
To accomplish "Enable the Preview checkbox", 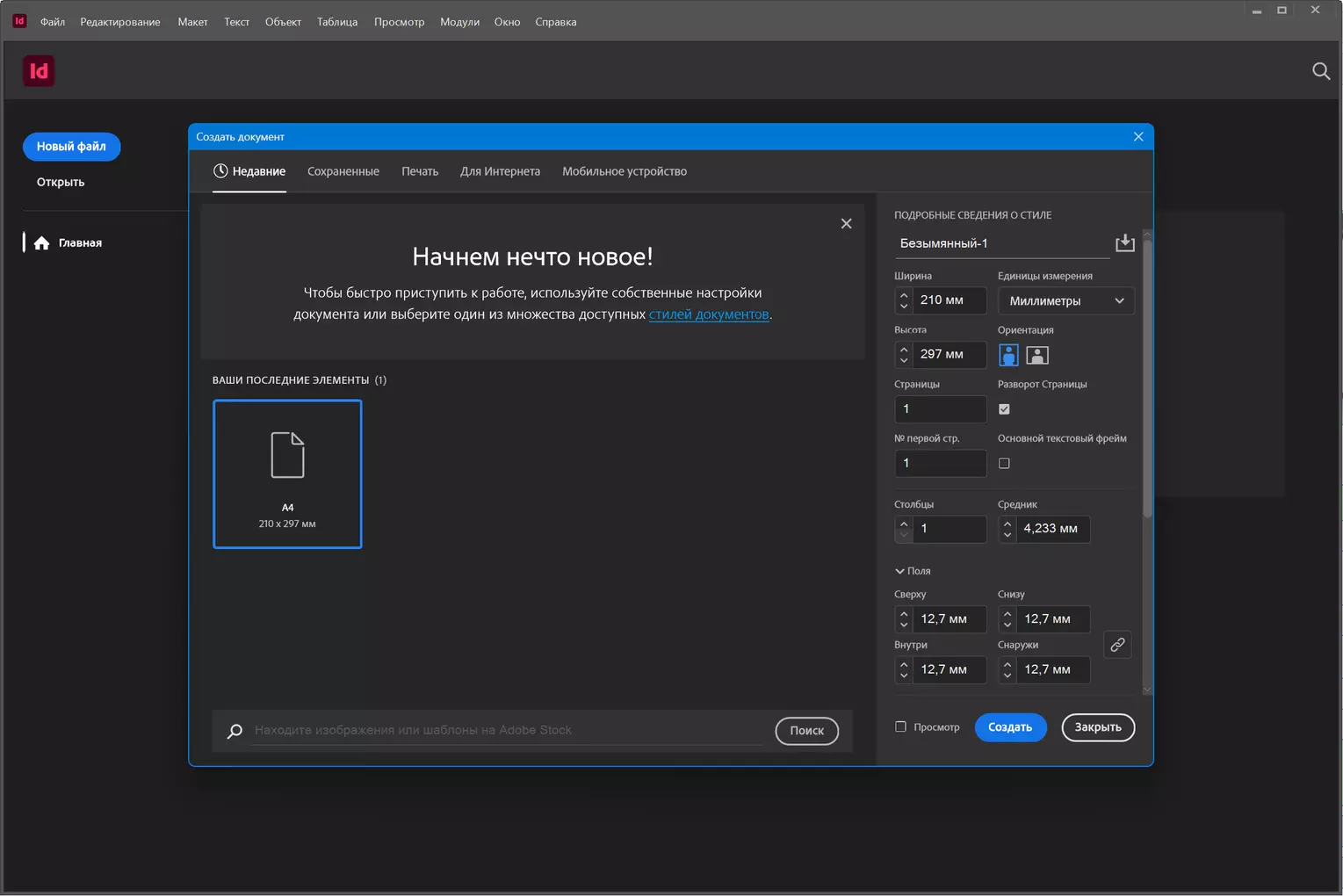I will (x=900, y=726).
